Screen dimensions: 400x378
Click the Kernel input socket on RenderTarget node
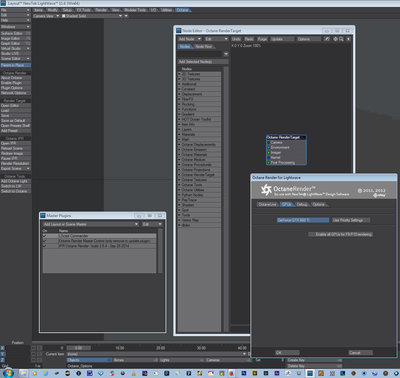tap(269, 157)
